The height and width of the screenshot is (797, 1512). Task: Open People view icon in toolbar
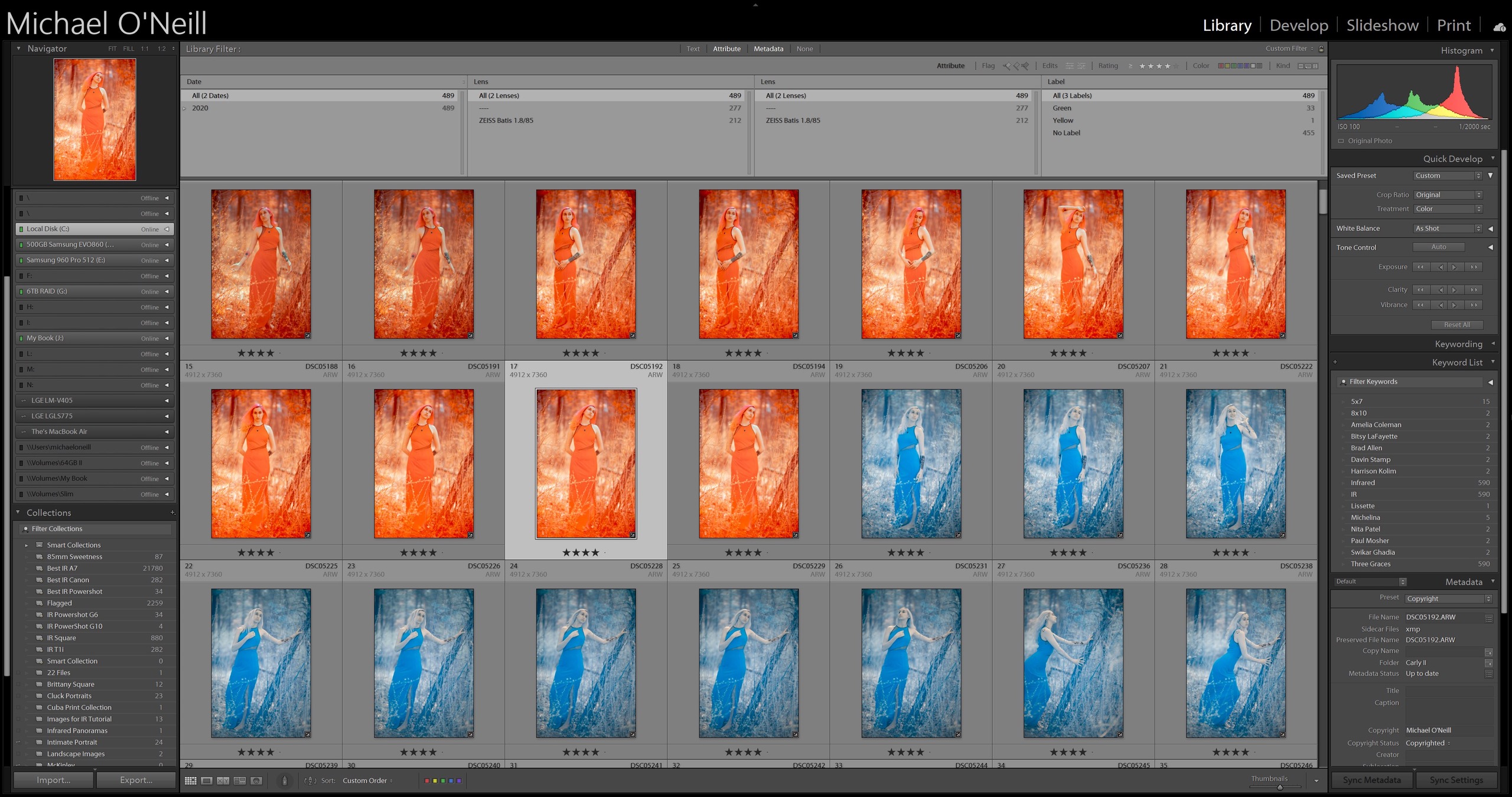tap(256, 780)
